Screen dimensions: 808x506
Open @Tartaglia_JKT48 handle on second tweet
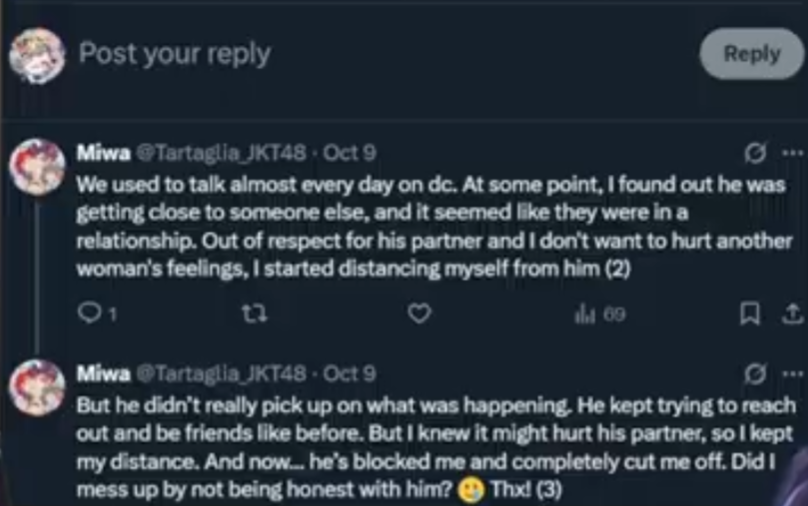pyautogui.click(x=221, y=374)
